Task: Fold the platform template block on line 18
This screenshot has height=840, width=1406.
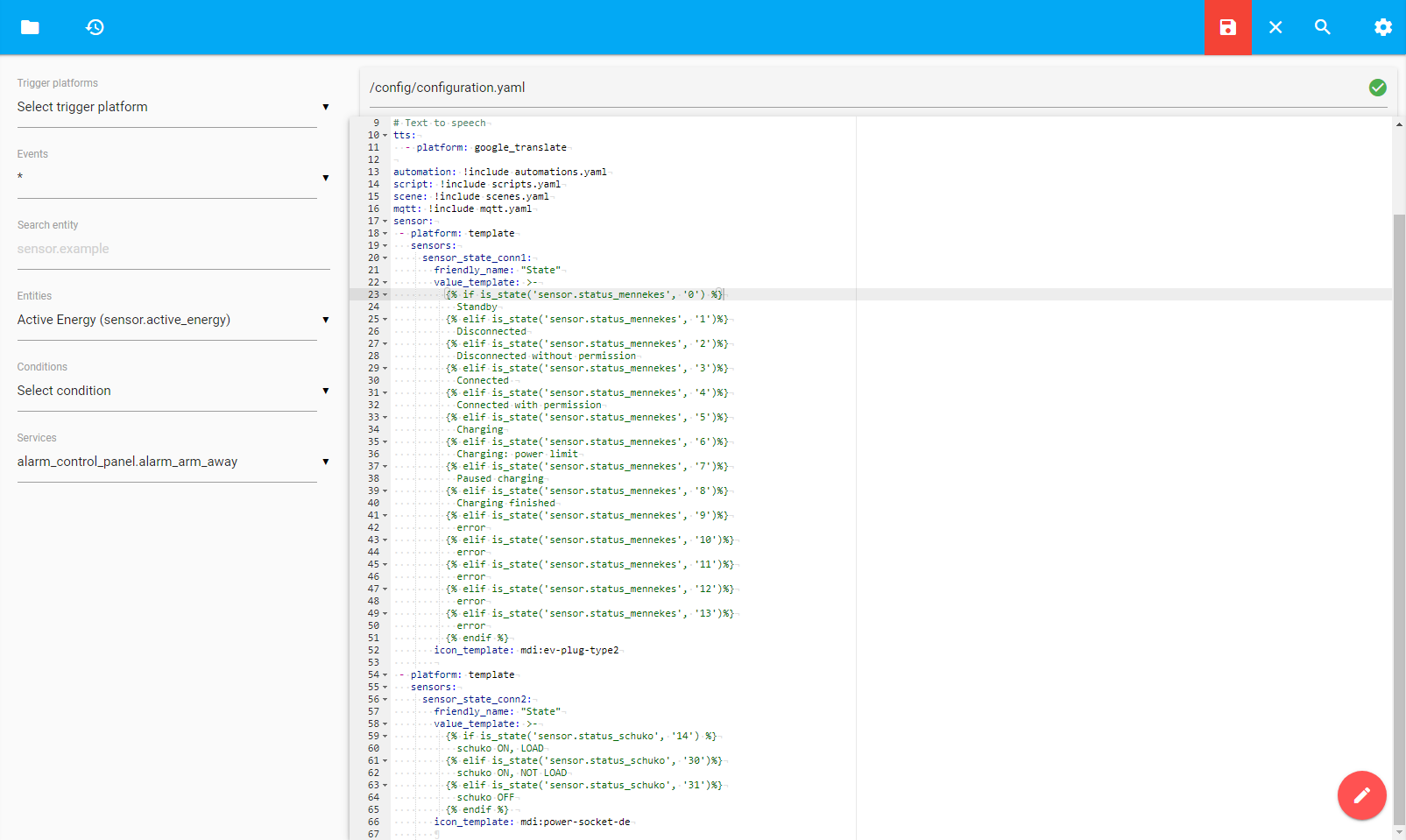Action: click(x=385, y=234)
